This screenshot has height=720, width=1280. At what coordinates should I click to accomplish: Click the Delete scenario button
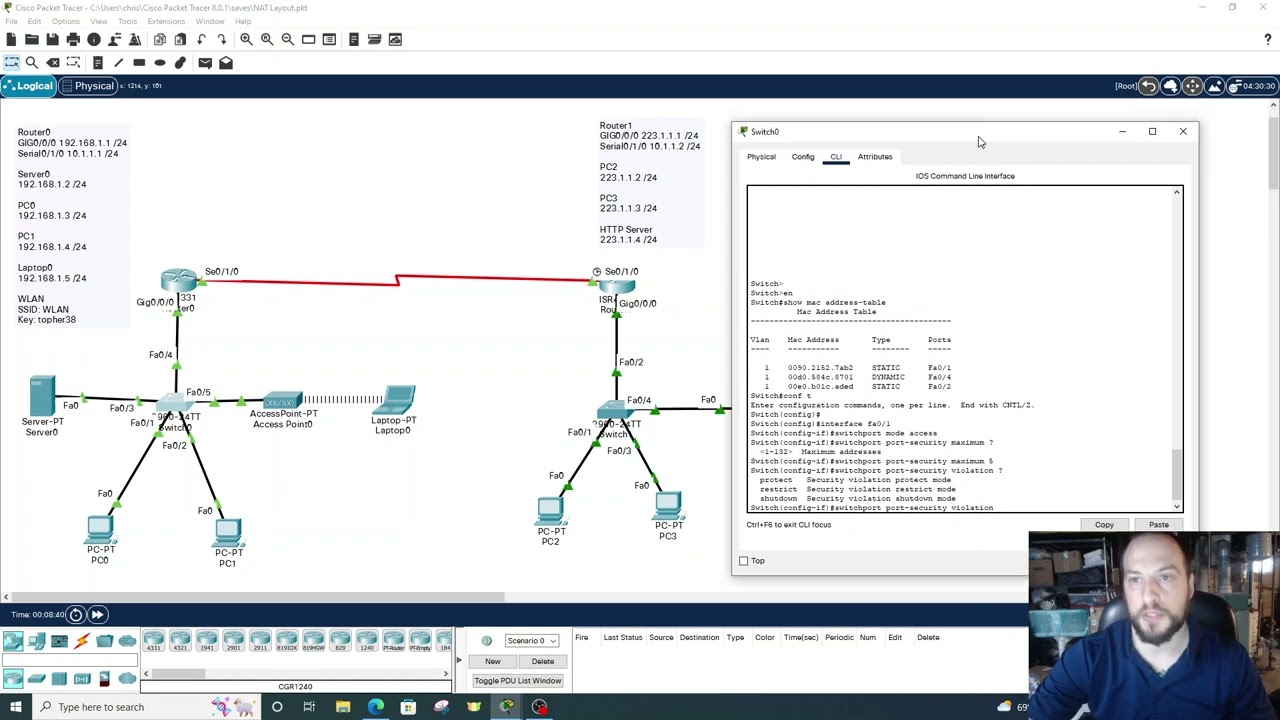click(543, 661)
